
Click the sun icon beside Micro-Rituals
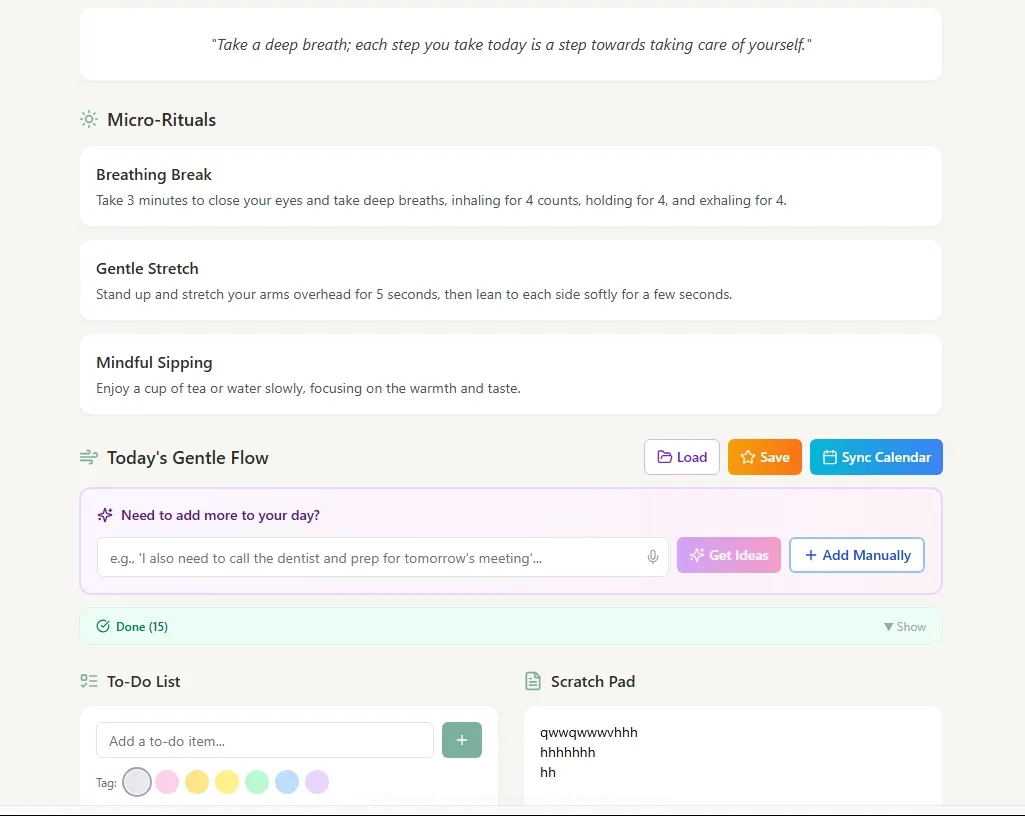89,120
